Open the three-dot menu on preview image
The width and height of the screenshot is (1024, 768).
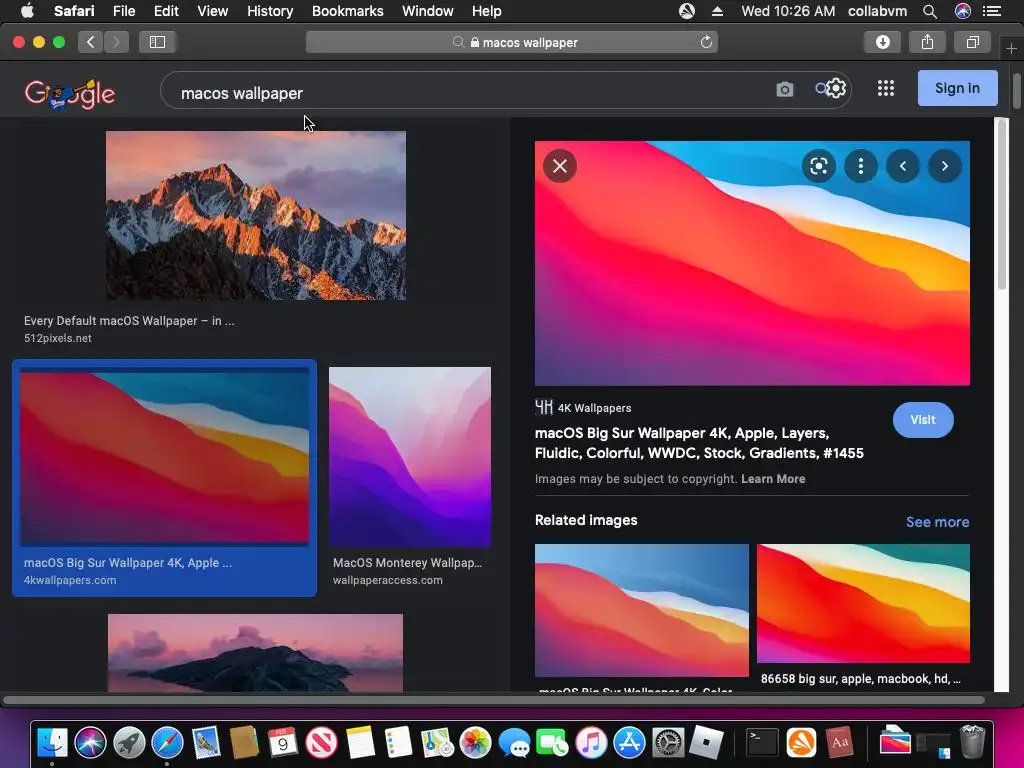point(861,166)
